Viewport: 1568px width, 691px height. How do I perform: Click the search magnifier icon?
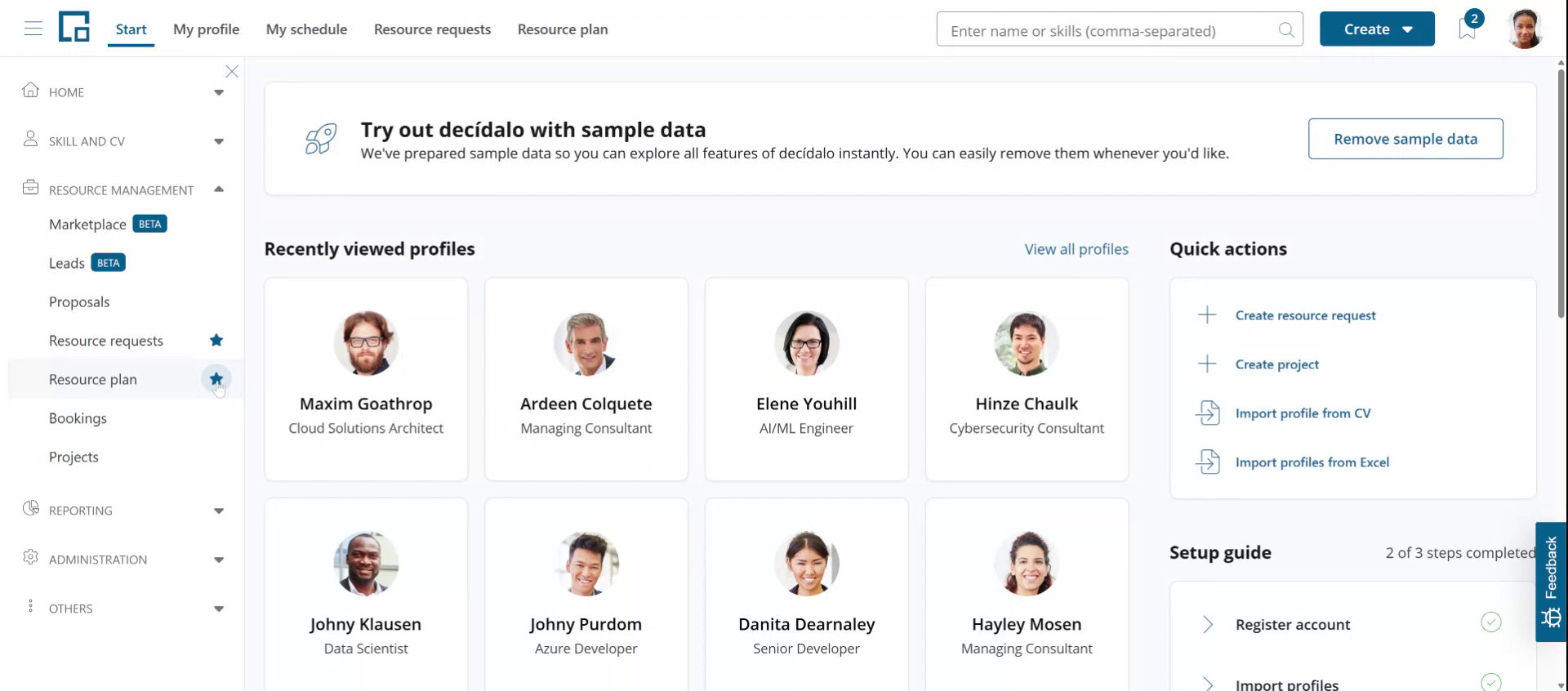pyautogui.click(x=1286, y=30)
